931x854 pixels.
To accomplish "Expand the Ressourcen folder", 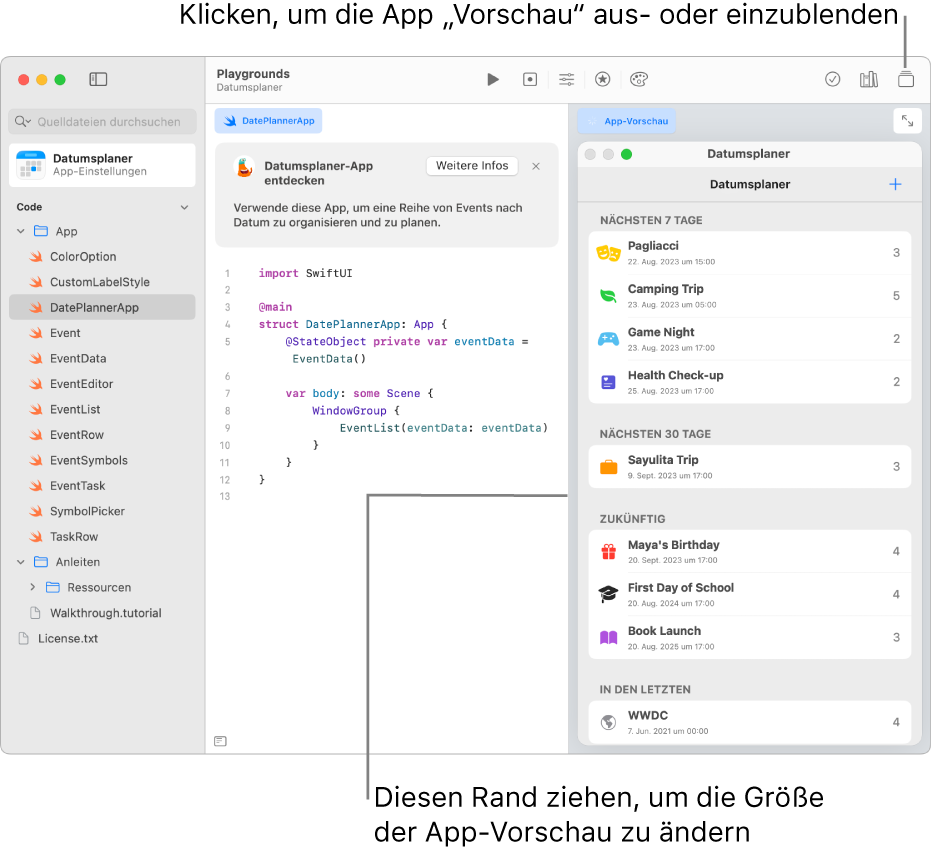I will (33, 587).
